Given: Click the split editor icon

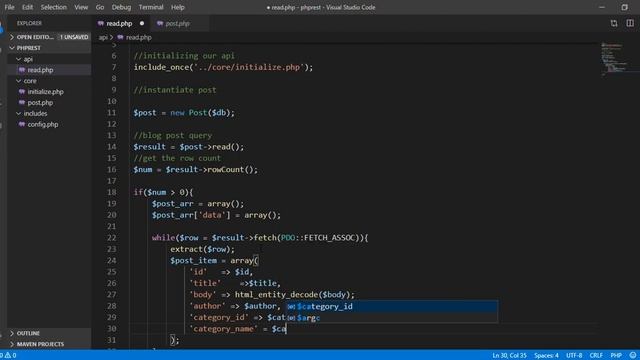Looking at the screenshot, I should click(x=630, y=23).
